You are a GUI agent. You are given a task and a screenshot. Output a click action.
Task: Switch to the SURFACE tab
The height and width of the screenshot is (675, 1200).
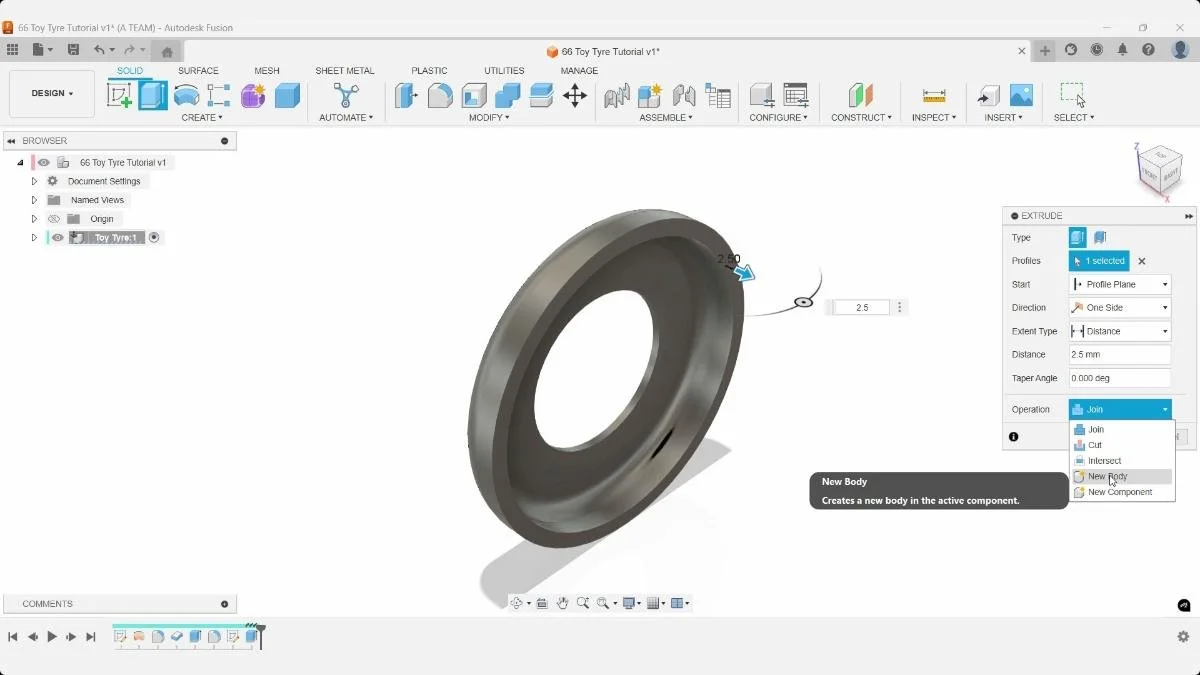[198, 71]
